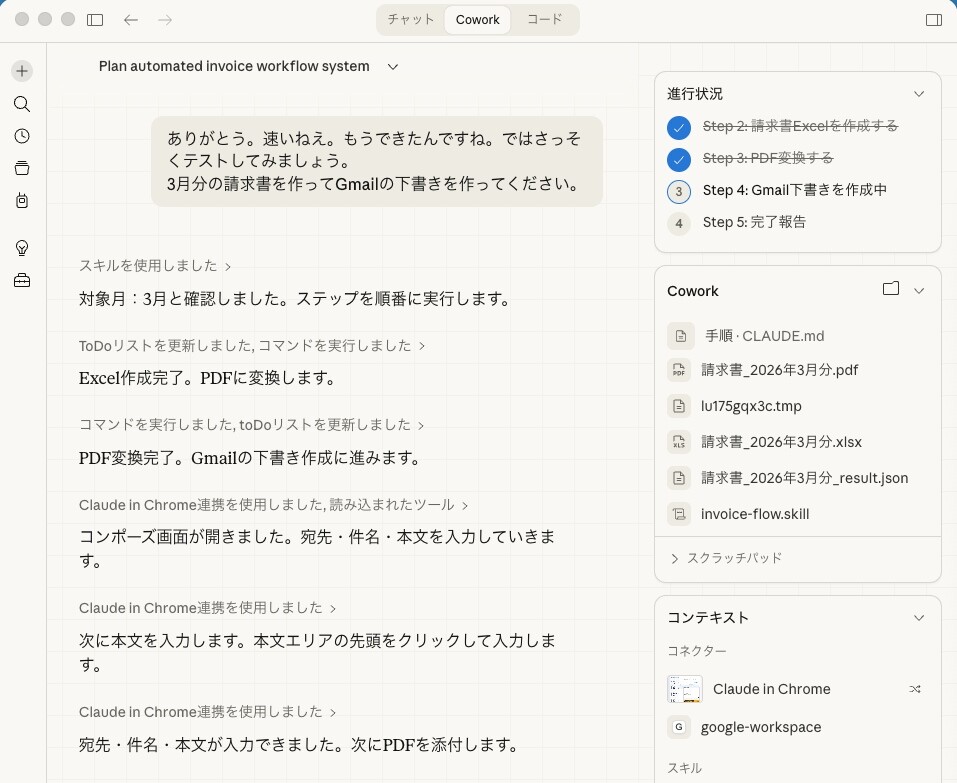Click 対象月:3月と確認しました message
Screen dimensions: 957x783
click(x=295, y=298)
